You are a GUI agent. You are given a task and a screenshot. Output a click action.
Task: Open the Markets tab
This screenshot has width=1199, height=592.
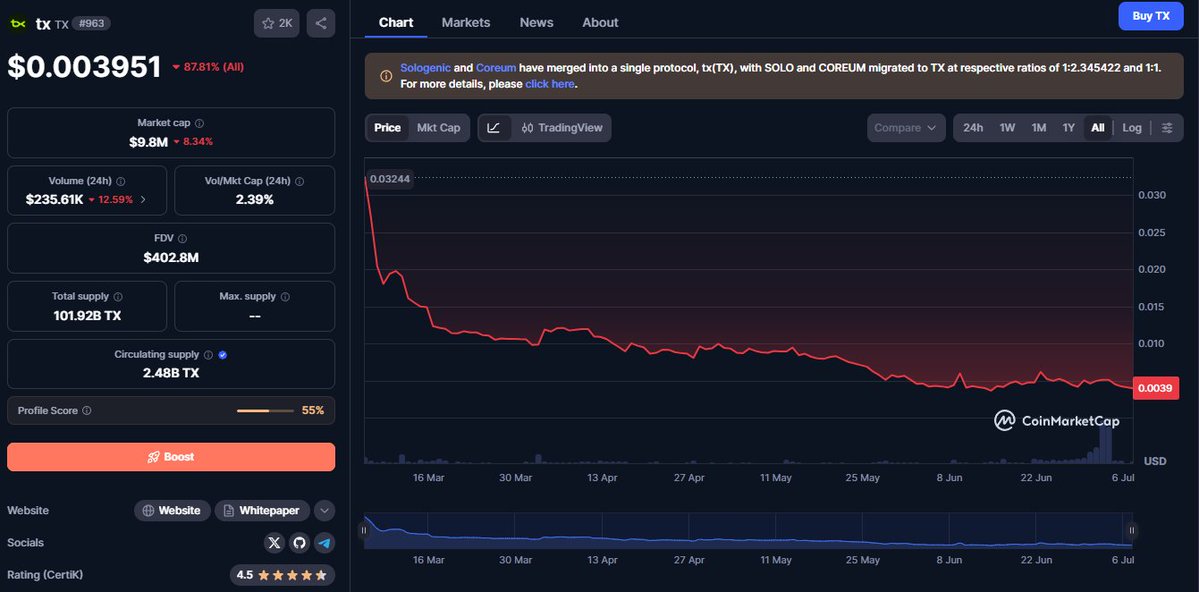coord(466,22)
